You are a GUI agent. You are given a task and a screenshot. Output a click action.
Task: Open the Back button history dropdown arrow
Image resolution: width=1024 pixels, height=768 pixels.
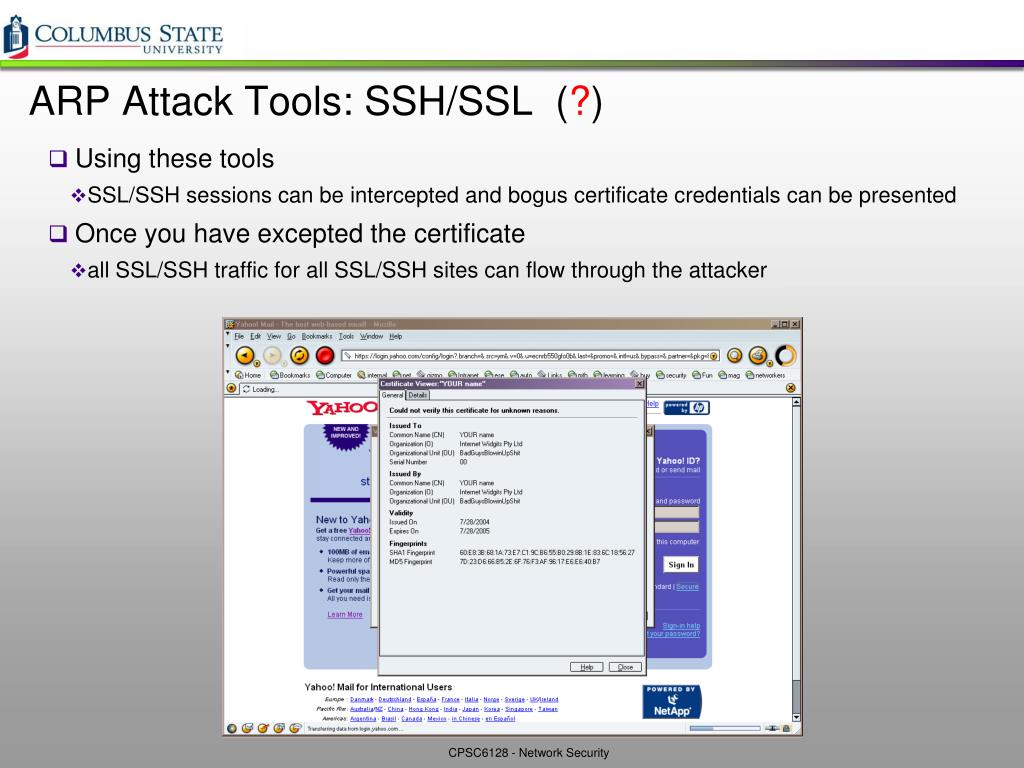click(x=257, y=364)
